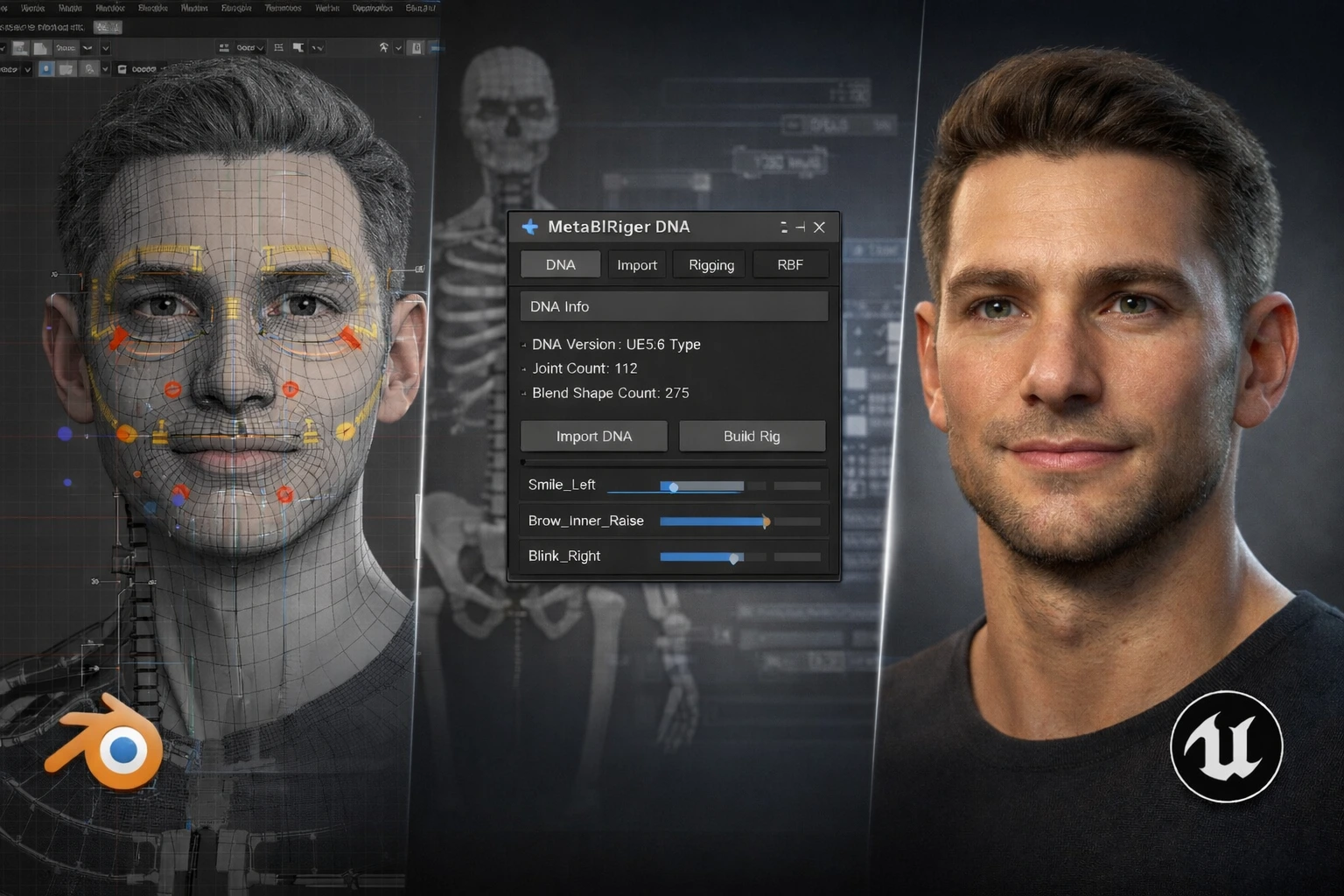This screenshot has height=896, width=1344.
Task: Click the light gray panel icon right of the armature dropdown
Action: [416, 47]
